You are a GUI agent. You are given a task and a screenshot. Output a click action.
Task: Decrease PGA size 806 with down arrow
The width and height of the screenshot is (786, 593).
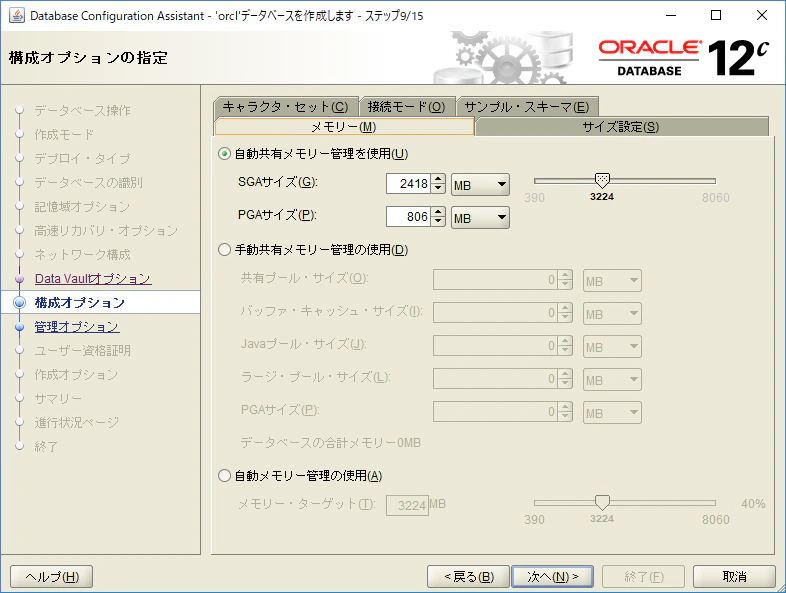click(438, 222)
